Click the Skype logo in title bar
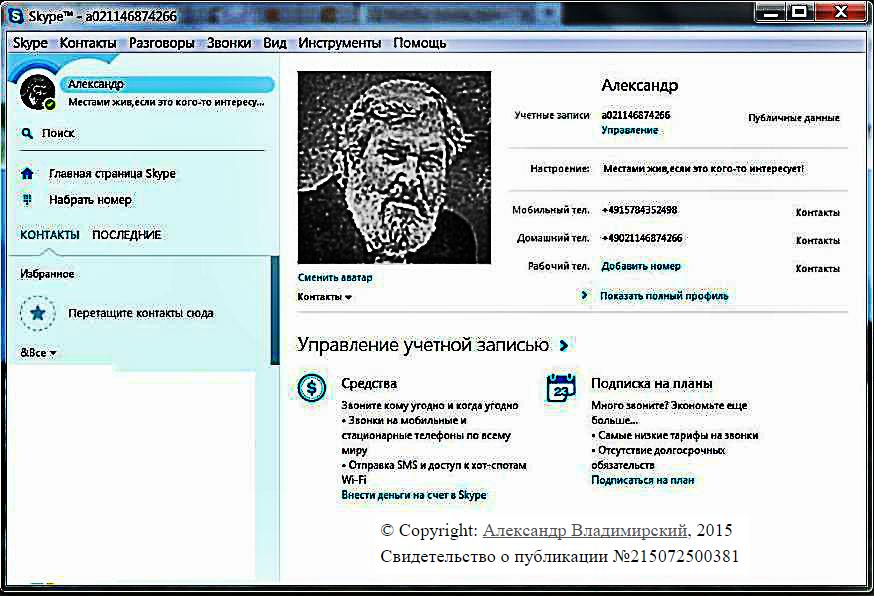This screenshot has height=596, width=874. (16, 16)
